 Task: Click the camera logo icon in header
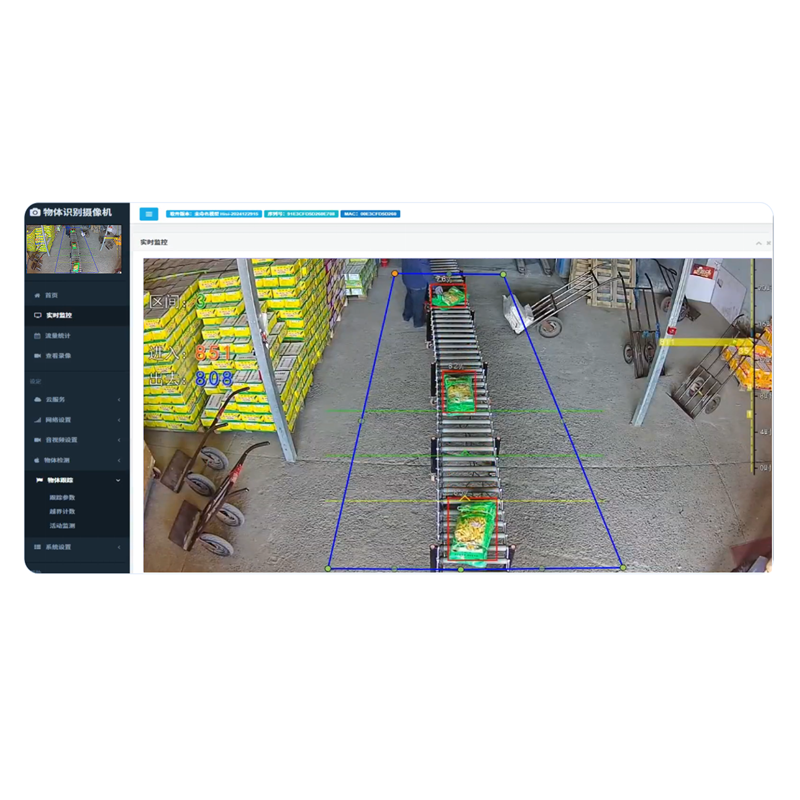click(x=35, y=212)
